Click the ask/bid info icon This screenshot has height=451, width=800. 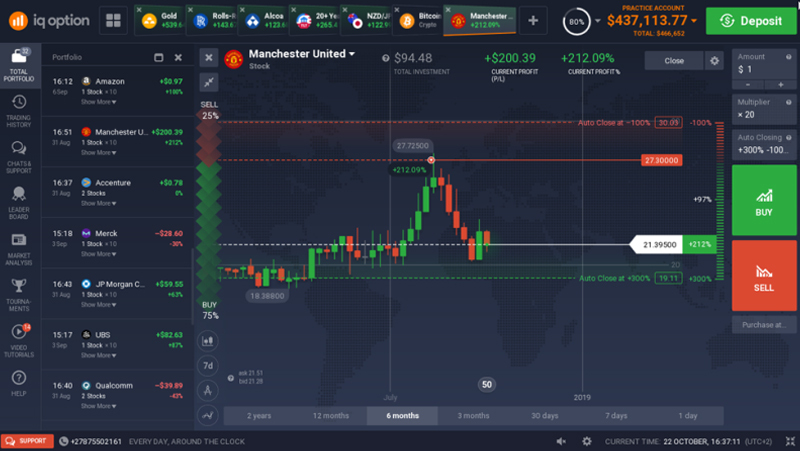coord(231,378)
